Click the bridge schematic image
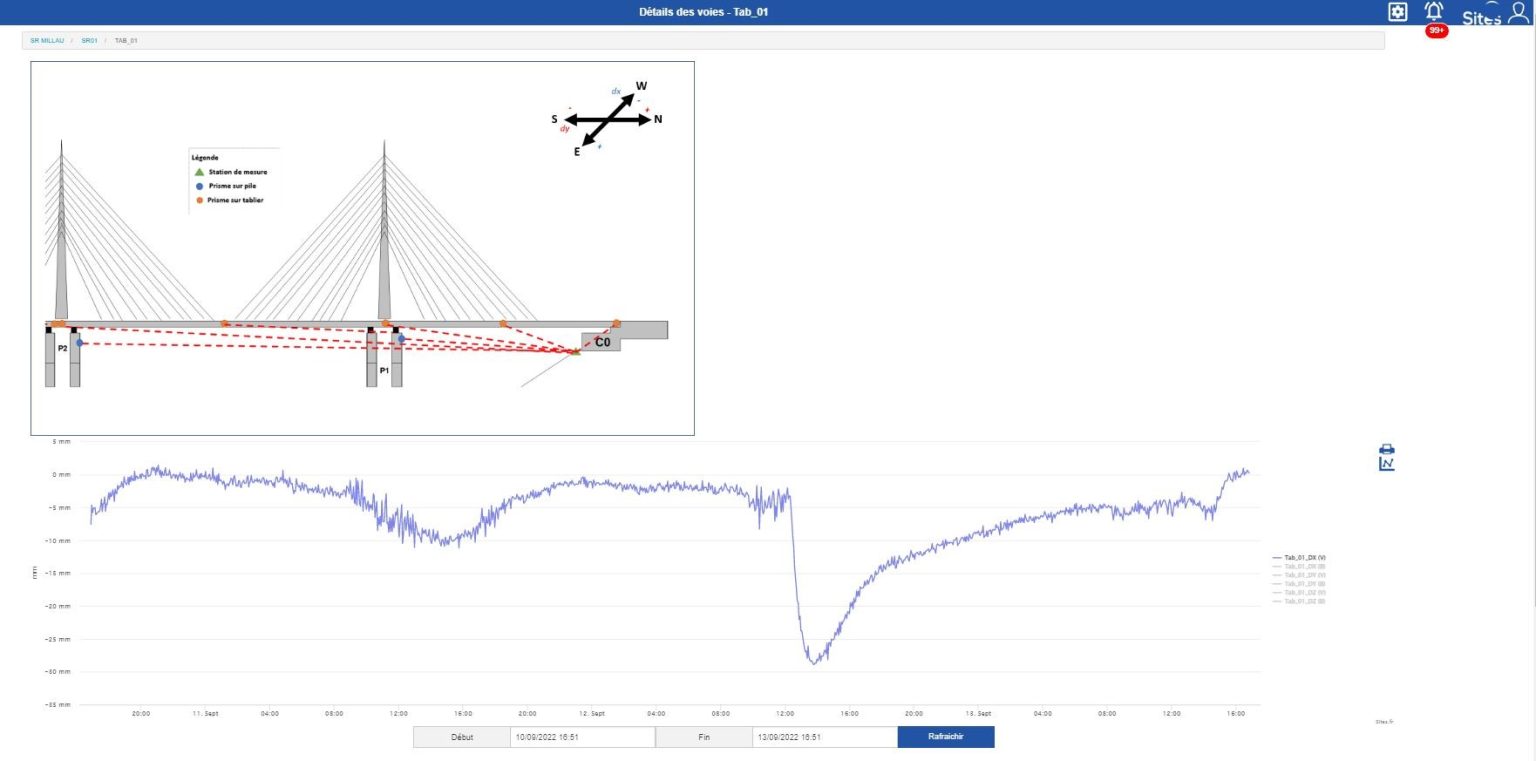The width and height of the screenshot is (1536, 761). pyautogui.click(x=362, y=248)
